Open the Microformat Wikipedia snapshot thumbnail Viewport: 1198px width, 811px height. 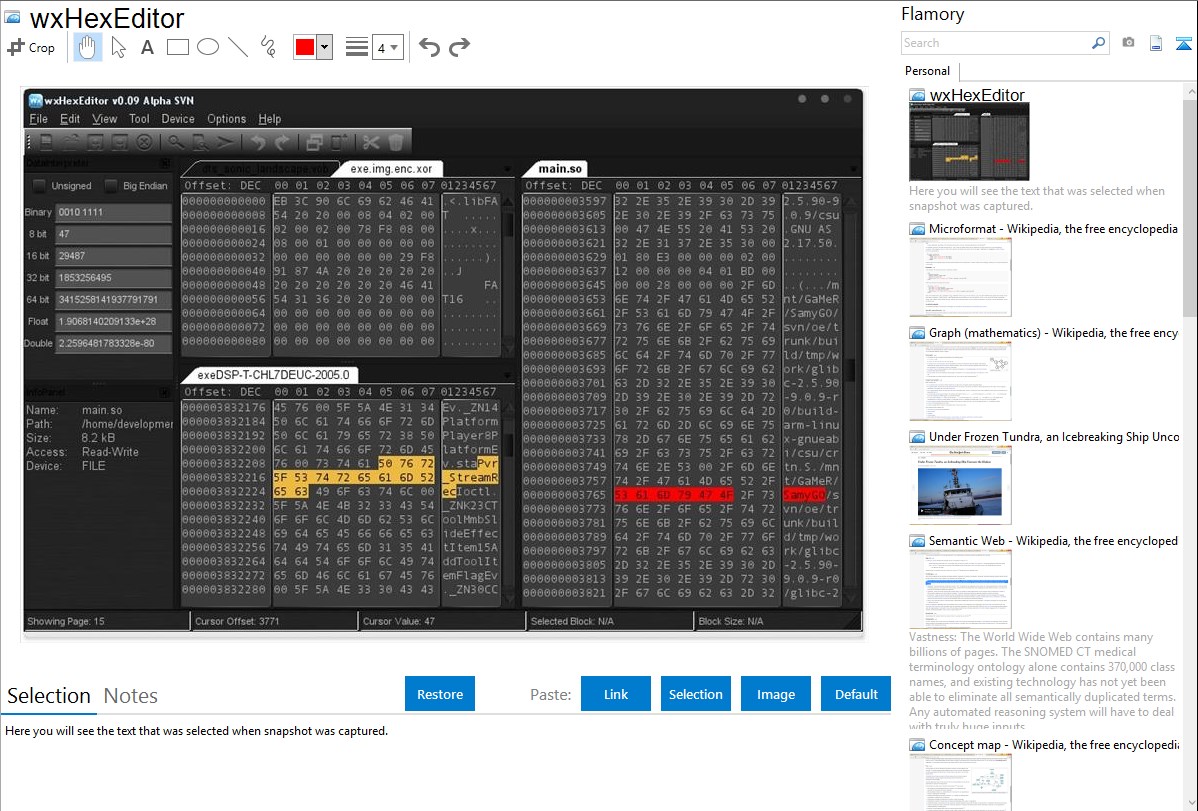[960, 277]
